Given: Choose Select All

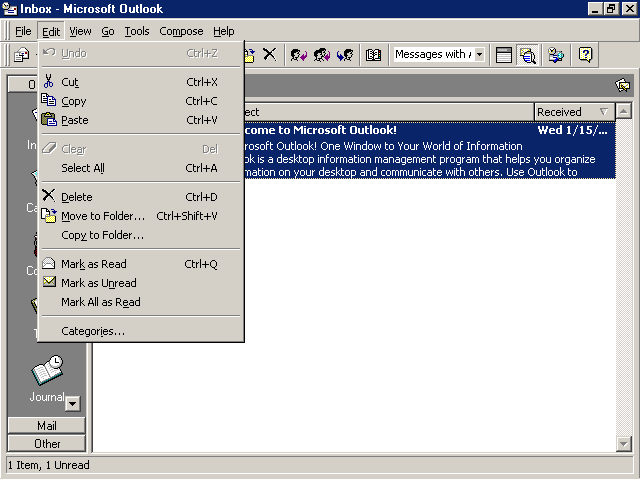Looking at the screenshot, I should 141,168.
